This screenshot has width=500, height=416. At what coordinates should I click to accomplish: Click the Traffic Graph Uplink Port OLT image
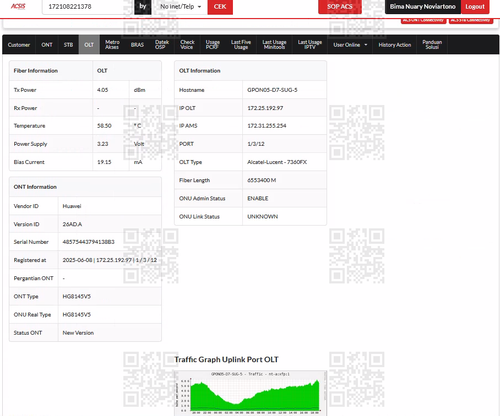coord(250,393)
